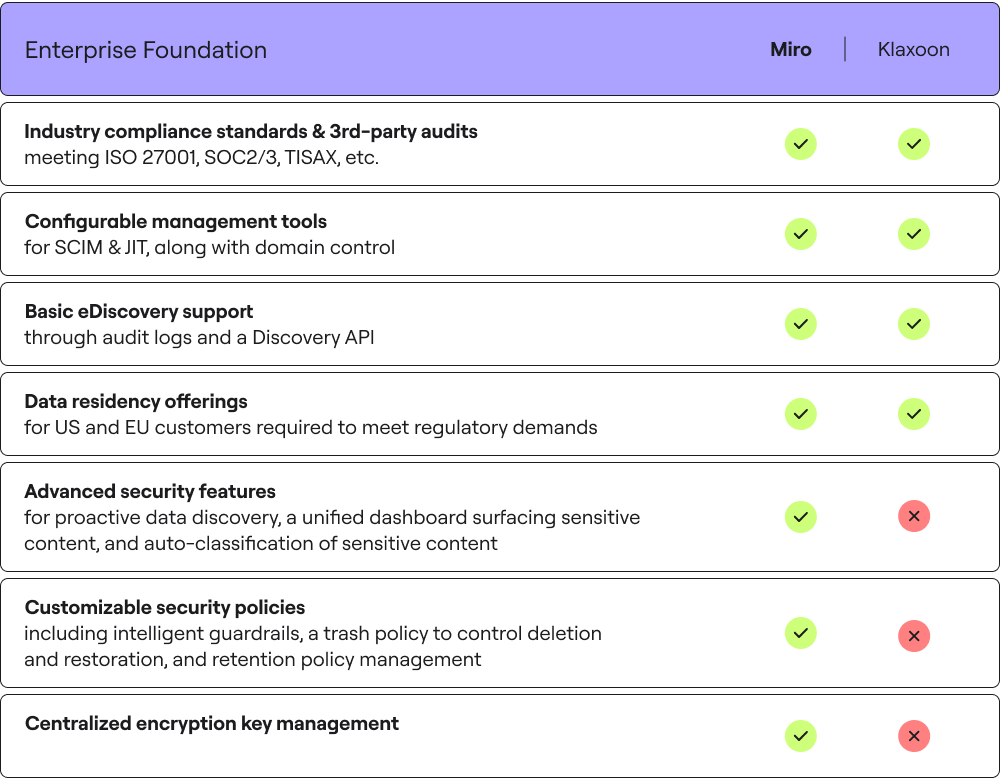Click Klaxoon red X for Advanced security features

click(x=914, y=516)
